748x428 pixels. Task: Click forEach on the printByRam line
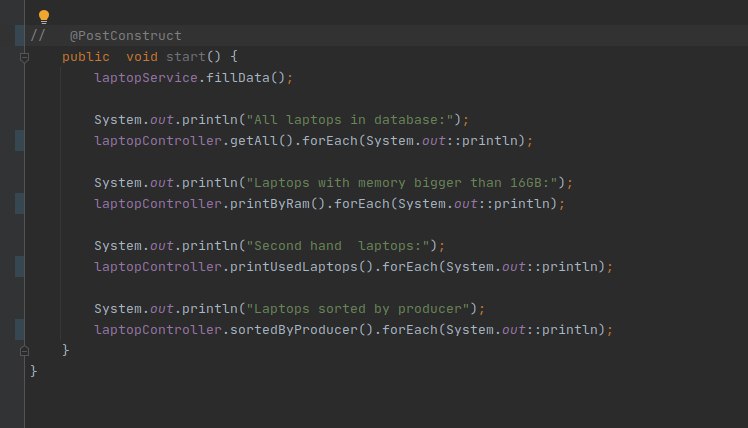(362, 204)
